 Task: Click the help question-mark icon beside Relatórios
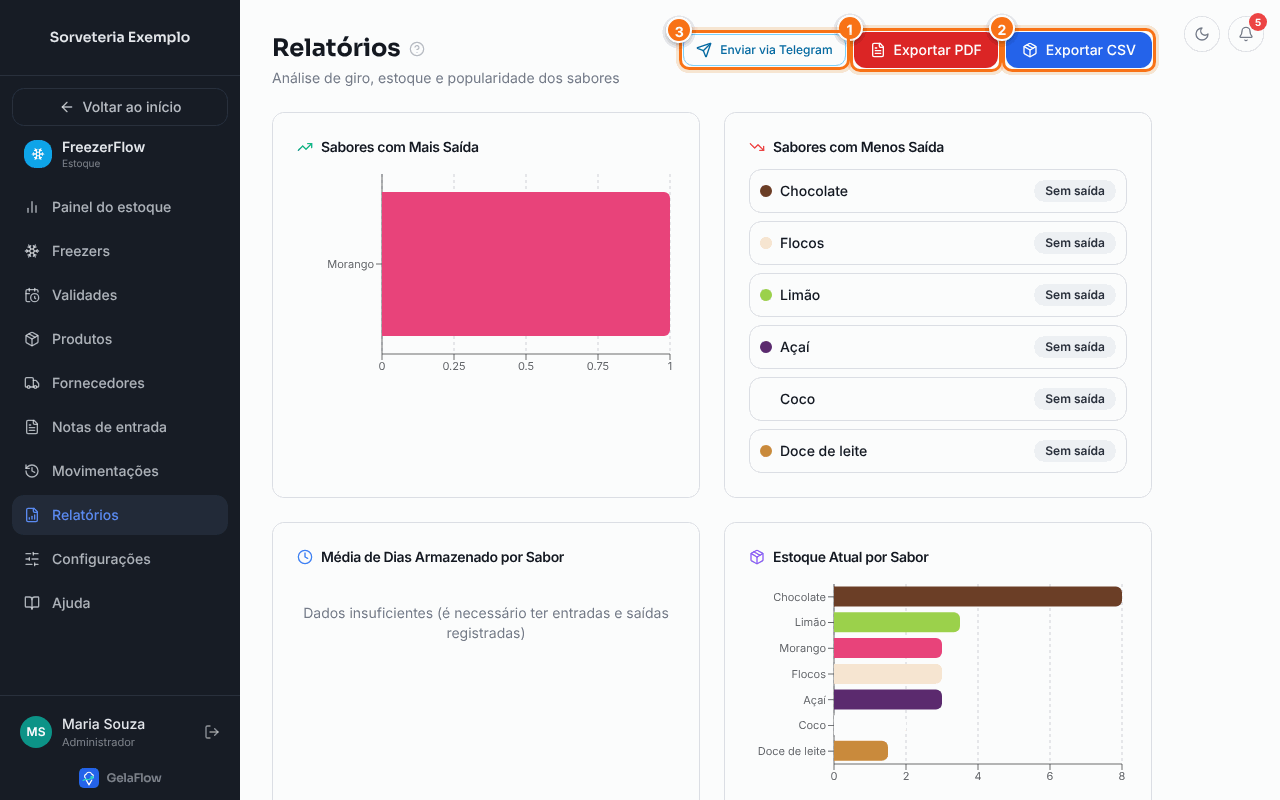coord(417,49)
